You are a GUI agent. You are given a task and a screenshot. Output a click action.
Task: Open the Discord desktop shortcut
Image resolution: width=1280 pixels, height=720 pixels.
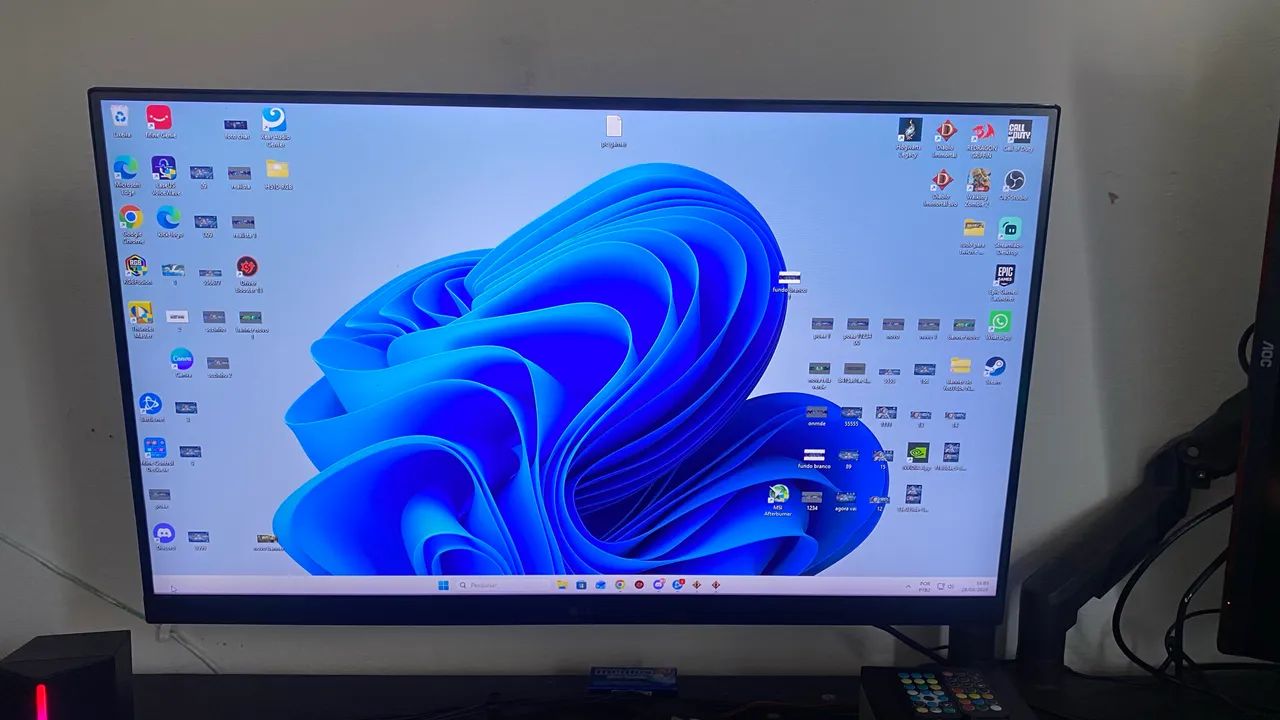tap(164, 537)
